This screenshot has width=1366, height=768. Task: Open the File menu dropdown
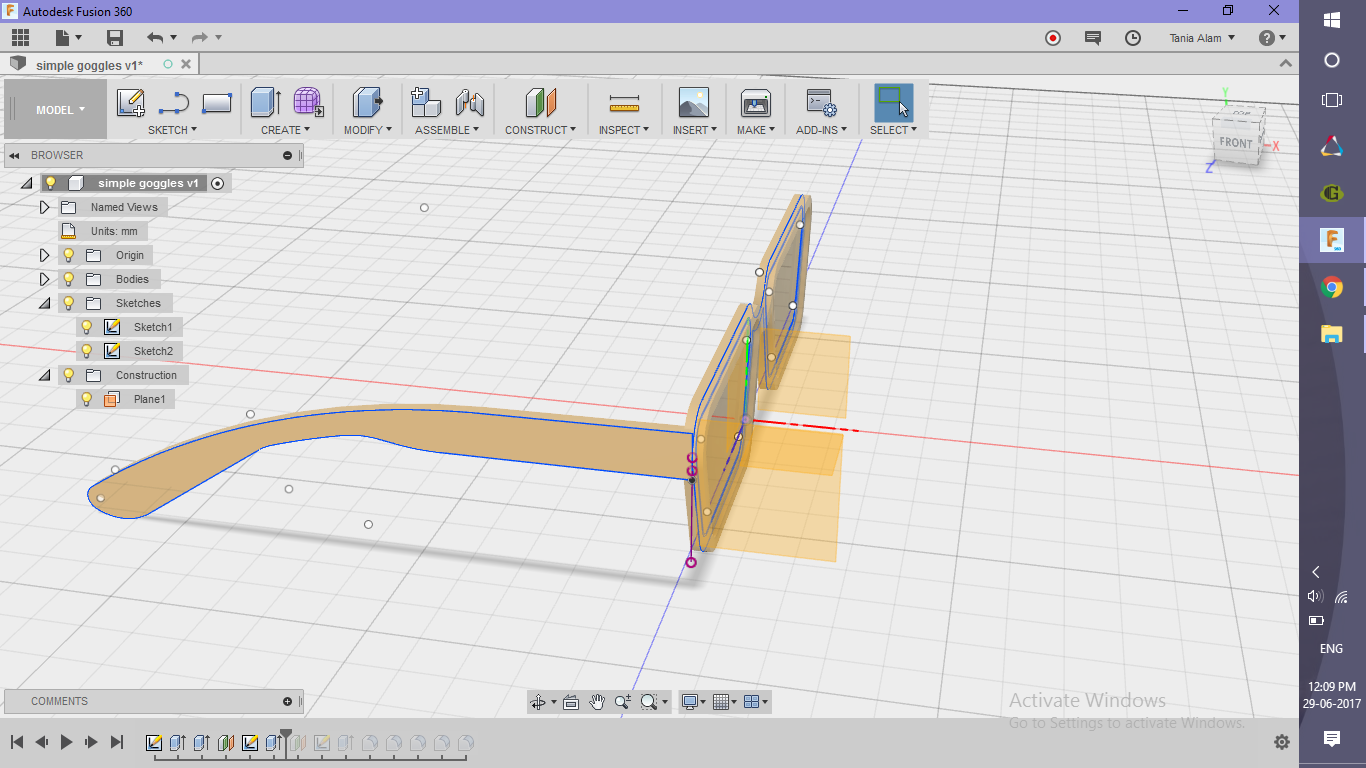pos(69,38)
